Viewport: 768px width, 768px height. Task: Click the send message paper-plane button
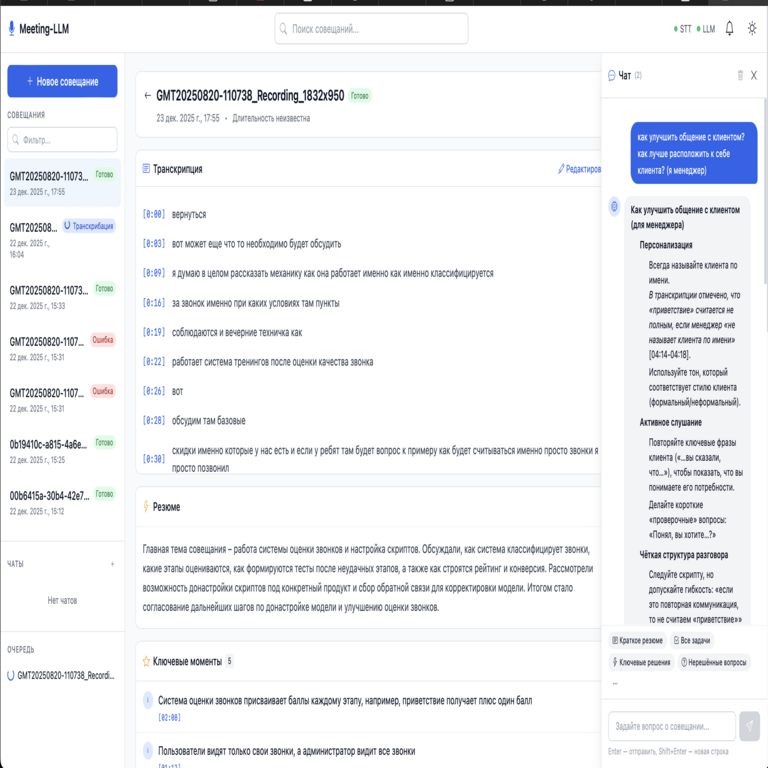point(749,726)
